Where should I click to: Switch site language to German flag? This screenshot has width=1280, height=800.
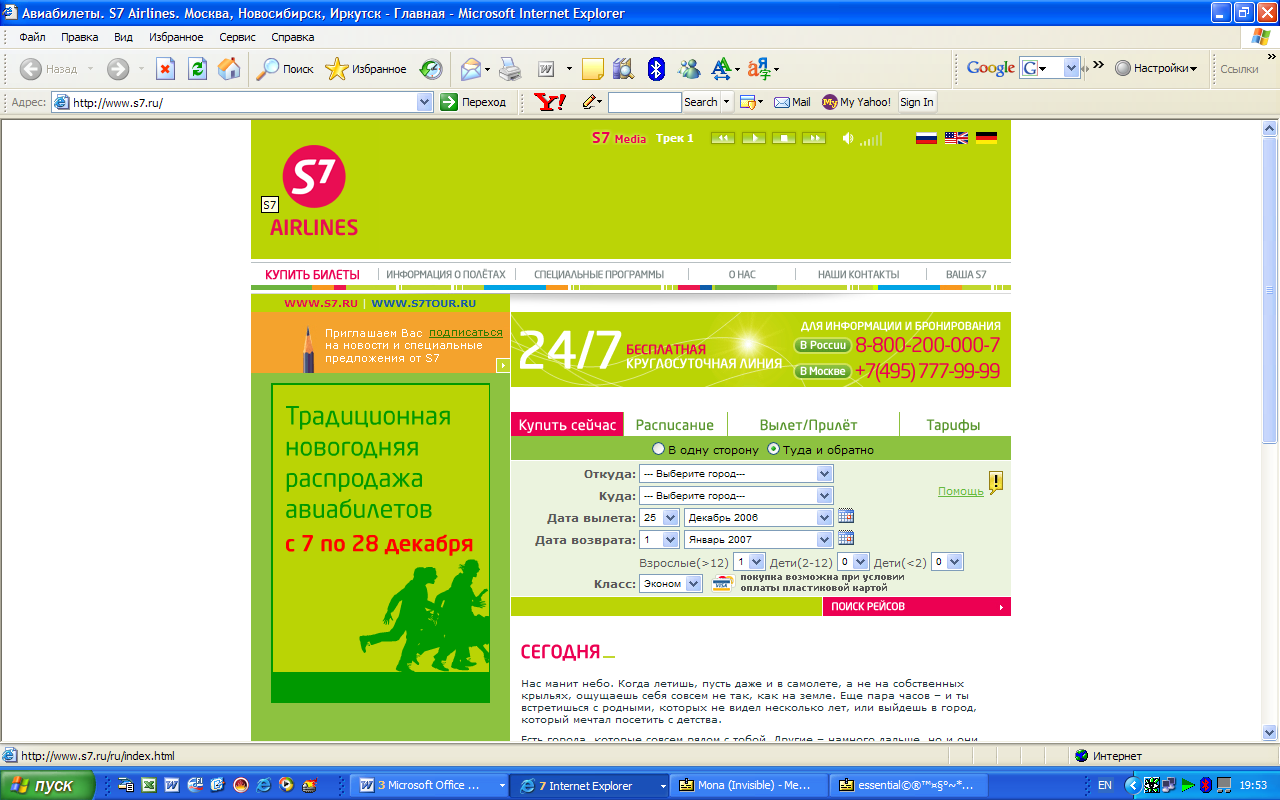pos(986,138)
